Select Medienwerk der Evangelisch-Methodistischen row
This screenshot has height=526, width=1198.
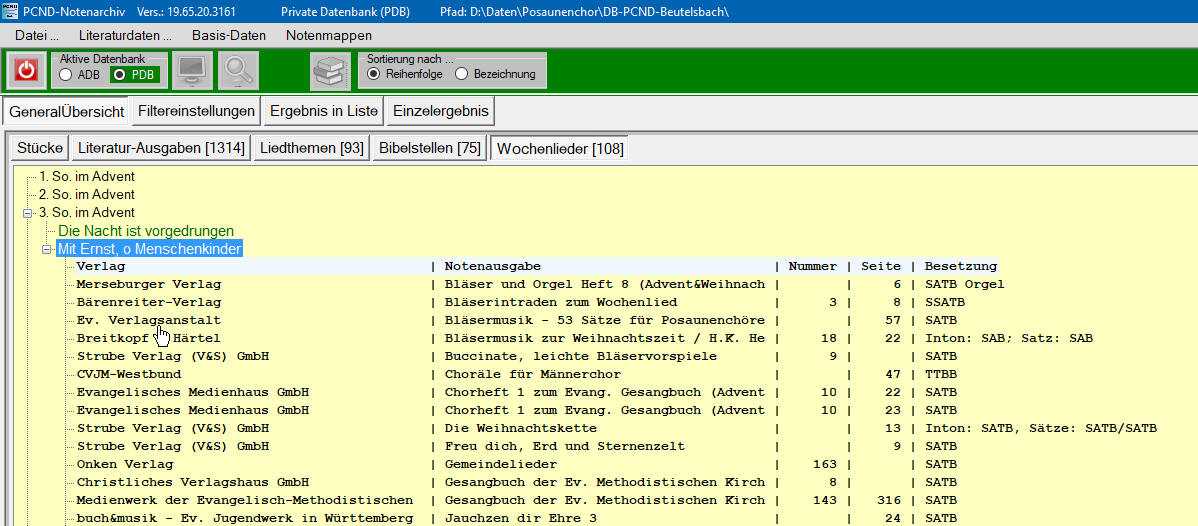[x=516, y=500]
